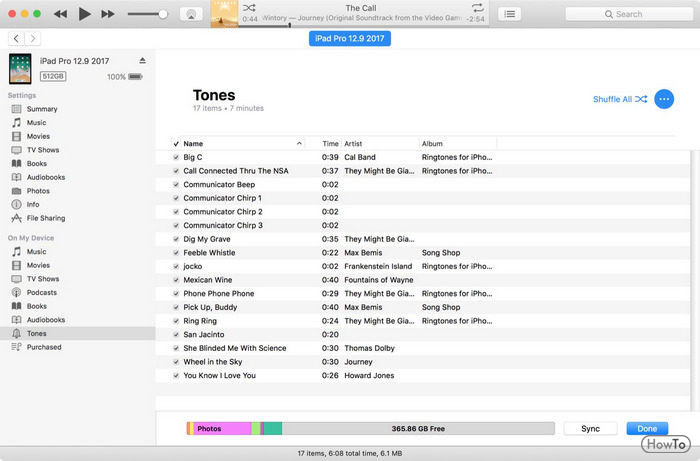Click the now playing album artwork
Screen dimensions: 700x461
[x=225, y=14]
